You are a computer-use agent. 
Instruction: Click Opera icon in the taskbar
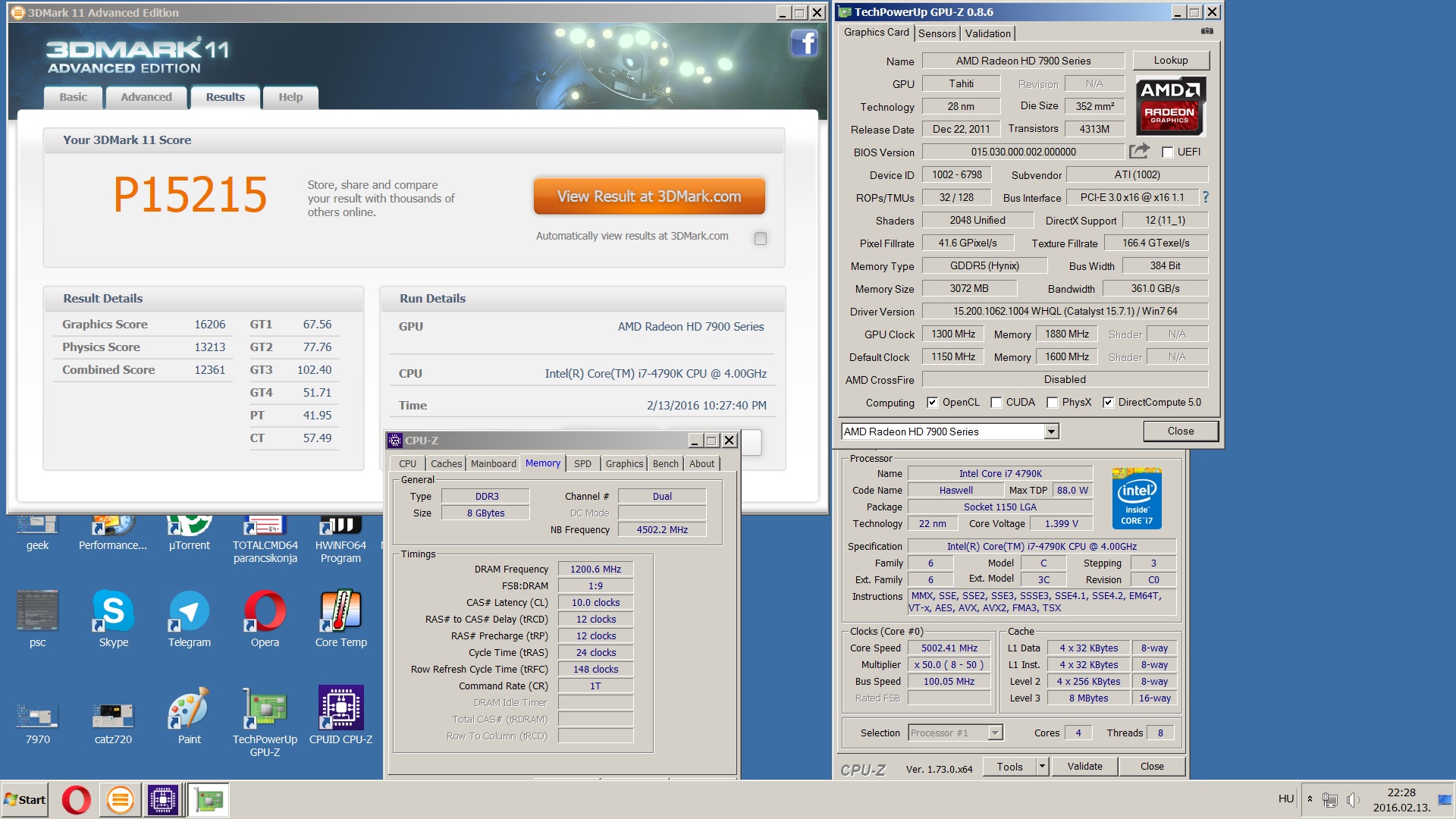click(76, 799)
